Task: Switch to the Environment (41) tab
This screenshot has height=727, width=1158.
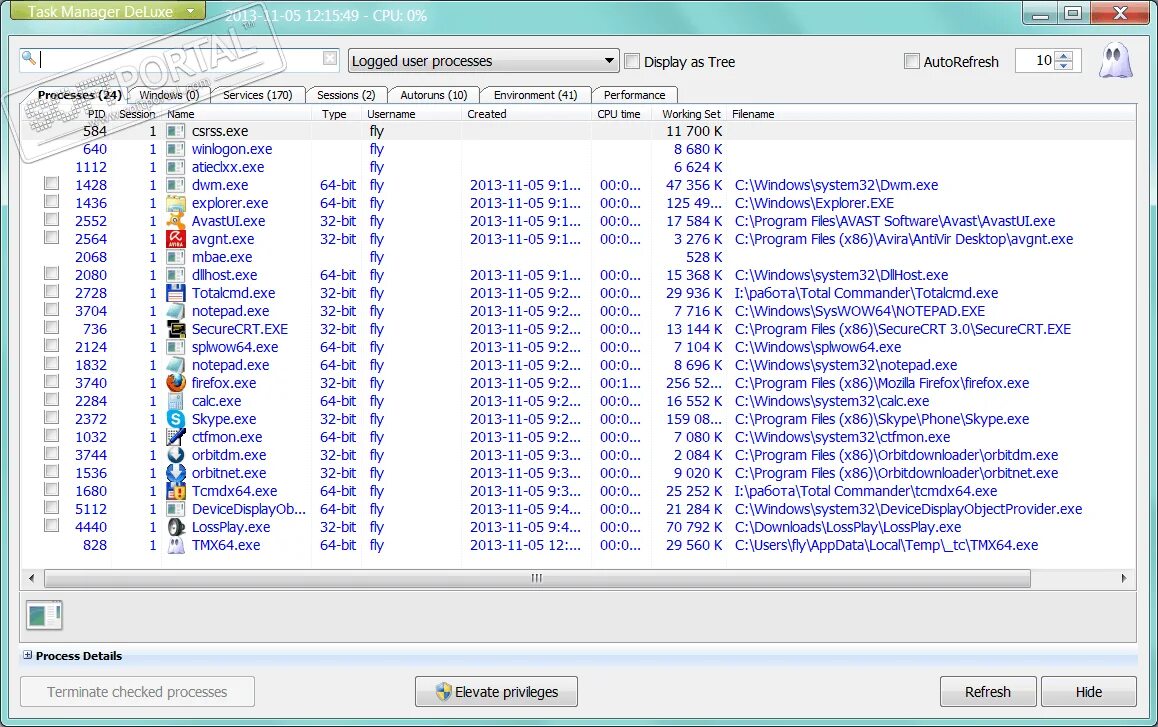Action: pyautogui.click(x=535, y=95)
